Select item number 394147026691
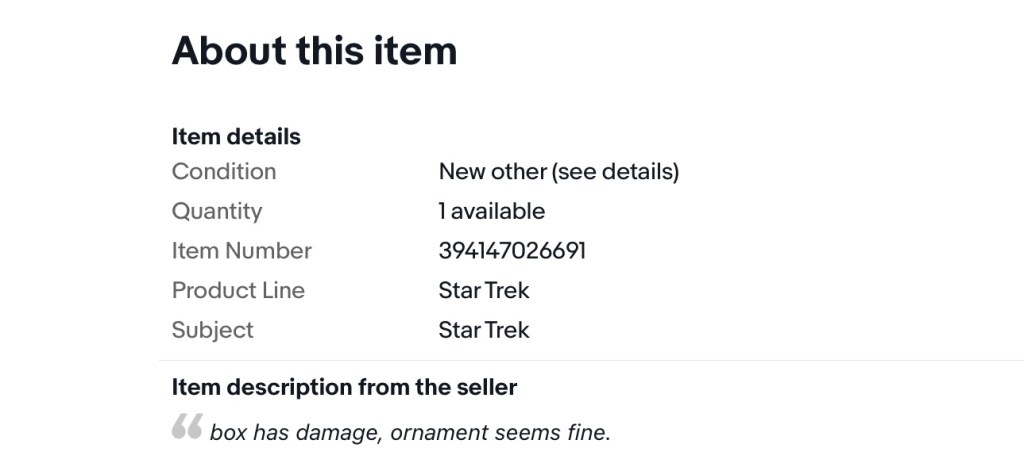 tap(512, 251)
